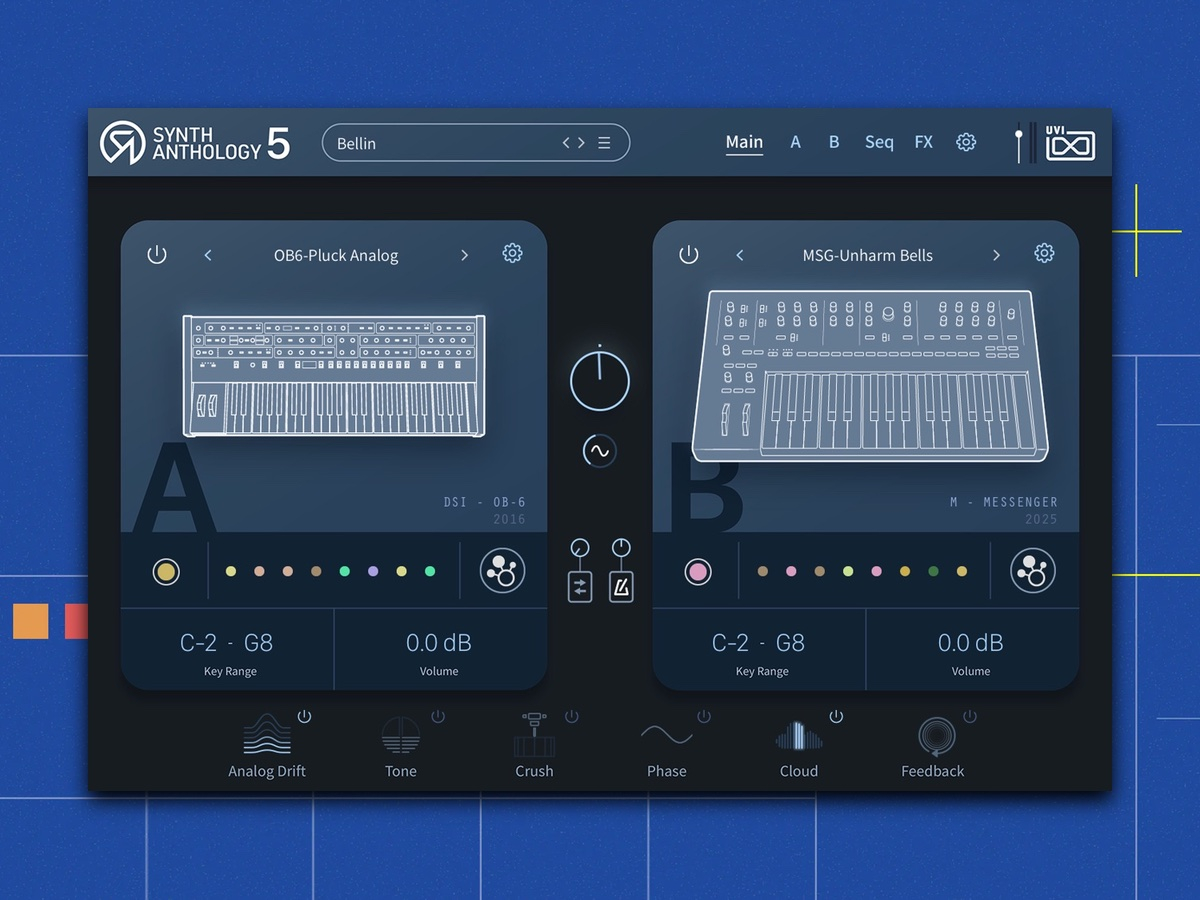Click layer A large yellow color circle
The height and width of the screenshot is (900, 1200).
[166, 572]
